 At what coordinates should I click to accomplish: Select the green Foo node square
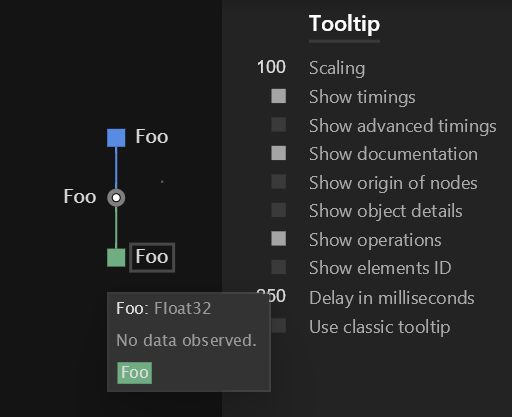[116, 258]
